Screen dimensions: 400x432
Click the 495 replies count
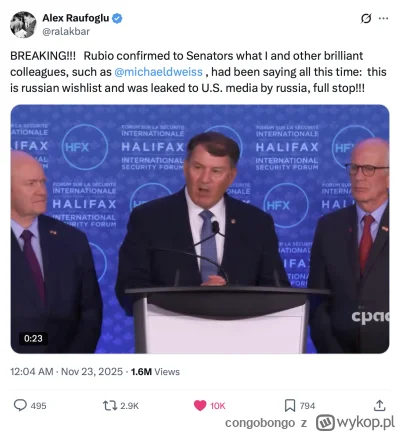(x=38, y=406)
